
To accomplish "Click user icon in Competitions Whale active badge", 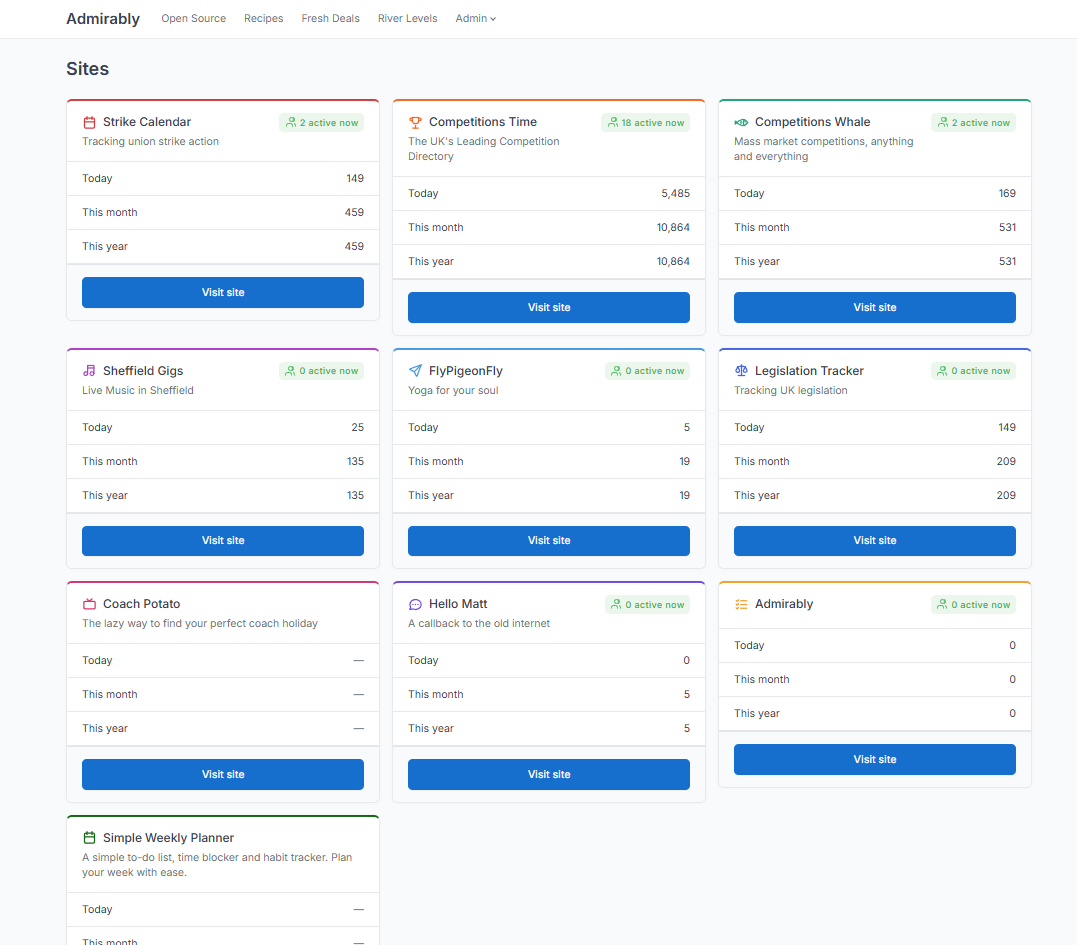I will [x=943, y=122].
